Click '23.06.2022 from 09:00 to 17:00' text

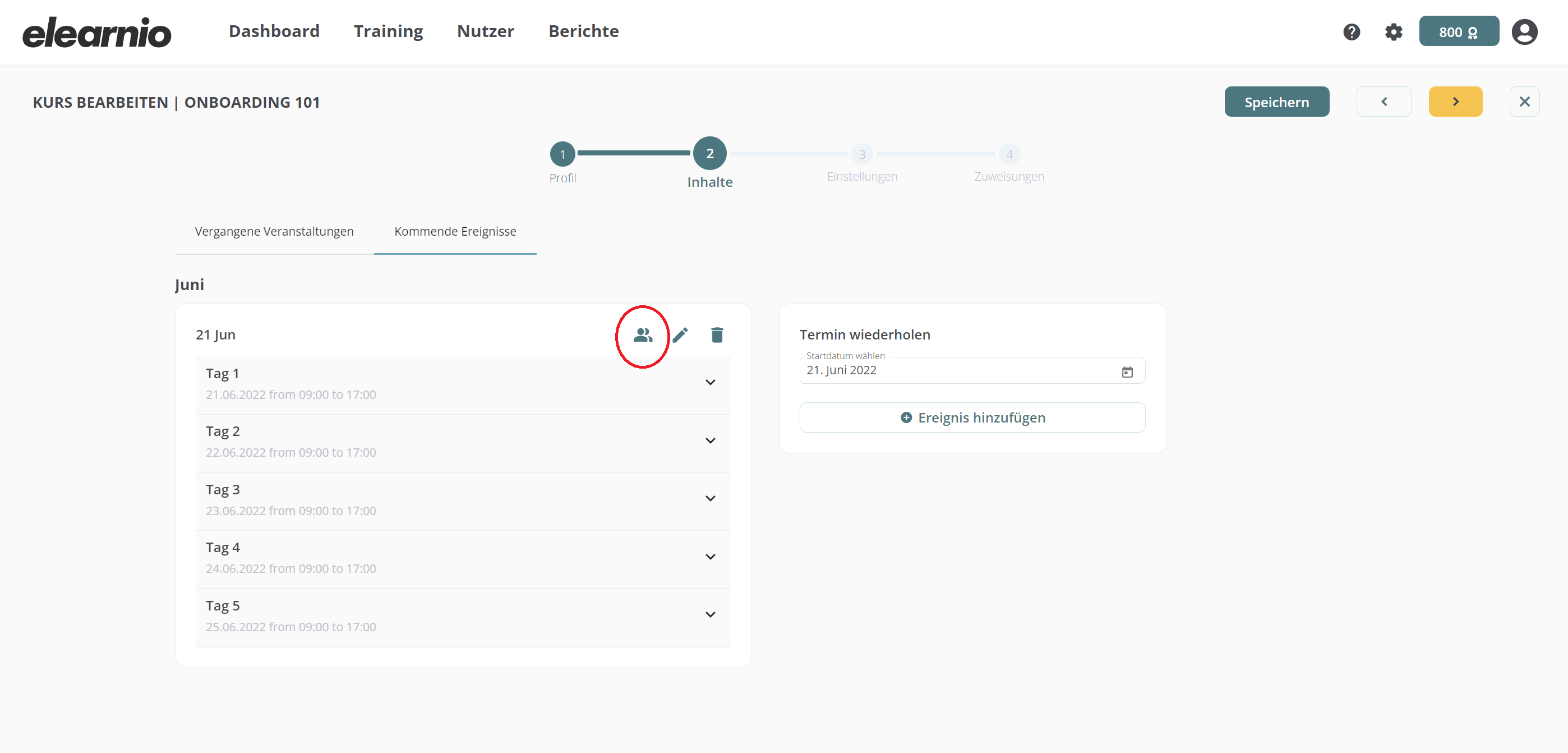click(290, 511)
